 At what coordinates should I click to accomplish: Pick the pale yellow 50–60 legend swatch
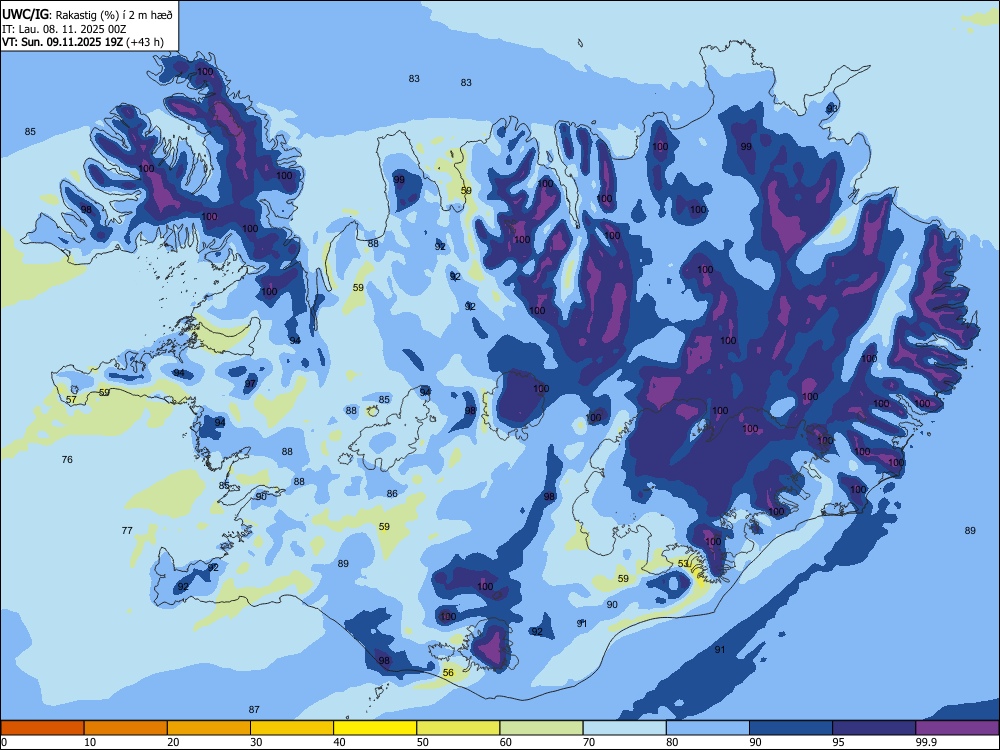(458, 728)
